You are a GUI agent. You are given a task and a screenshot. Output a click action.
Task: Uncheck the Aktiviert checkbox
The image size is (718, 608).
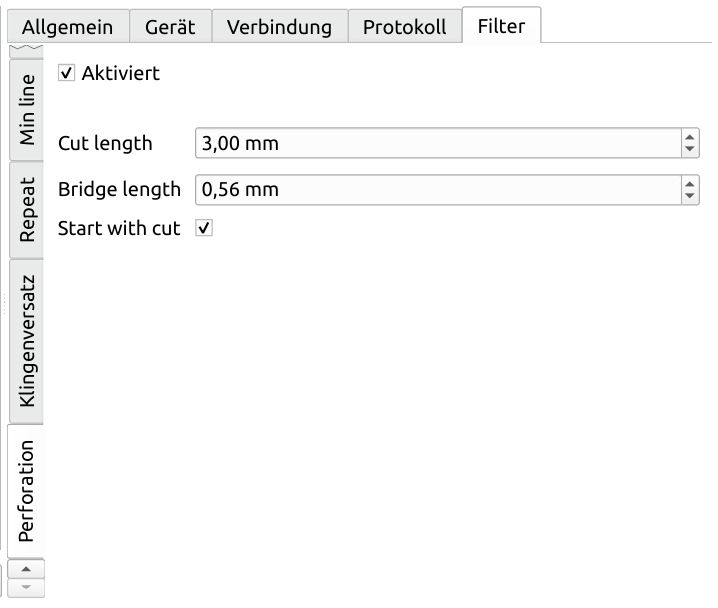point(66,73)
